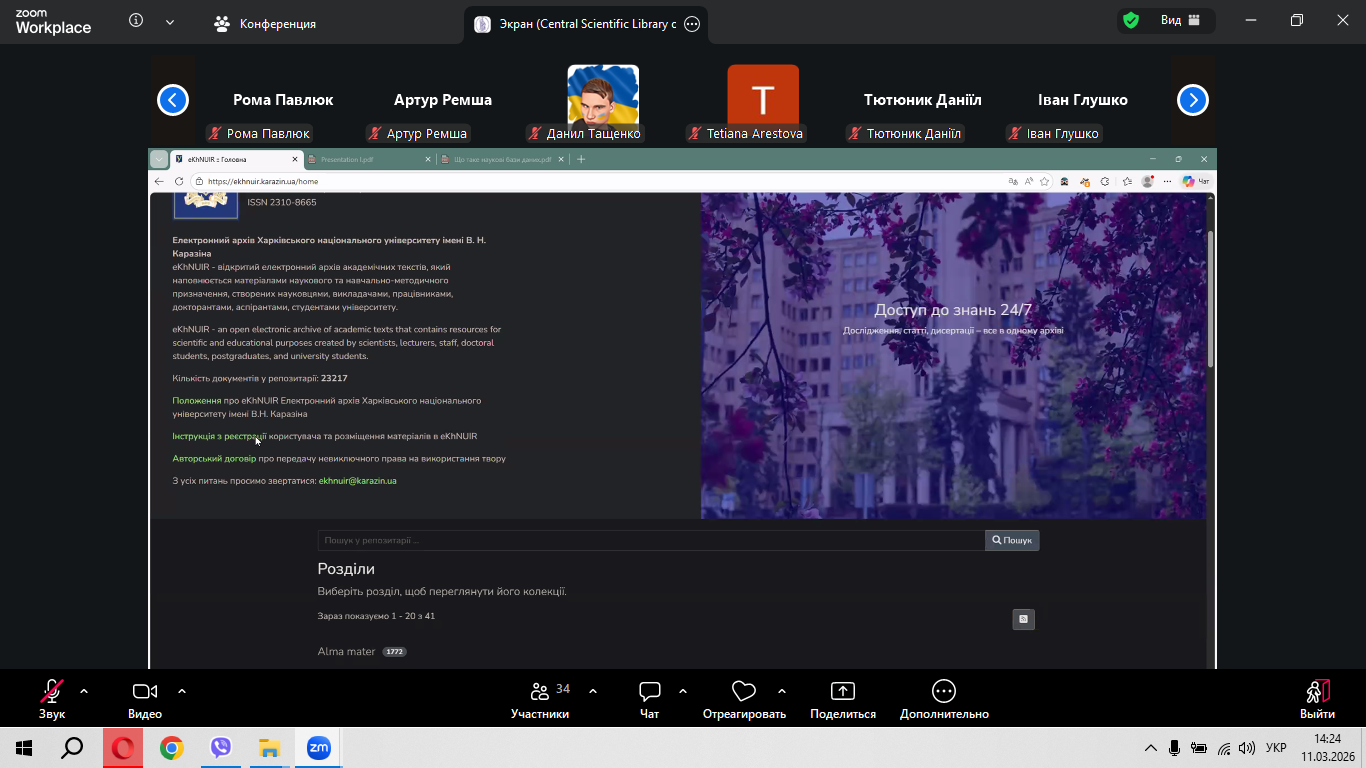Unmute microphone with the Звук button

[x=52, y=692]
